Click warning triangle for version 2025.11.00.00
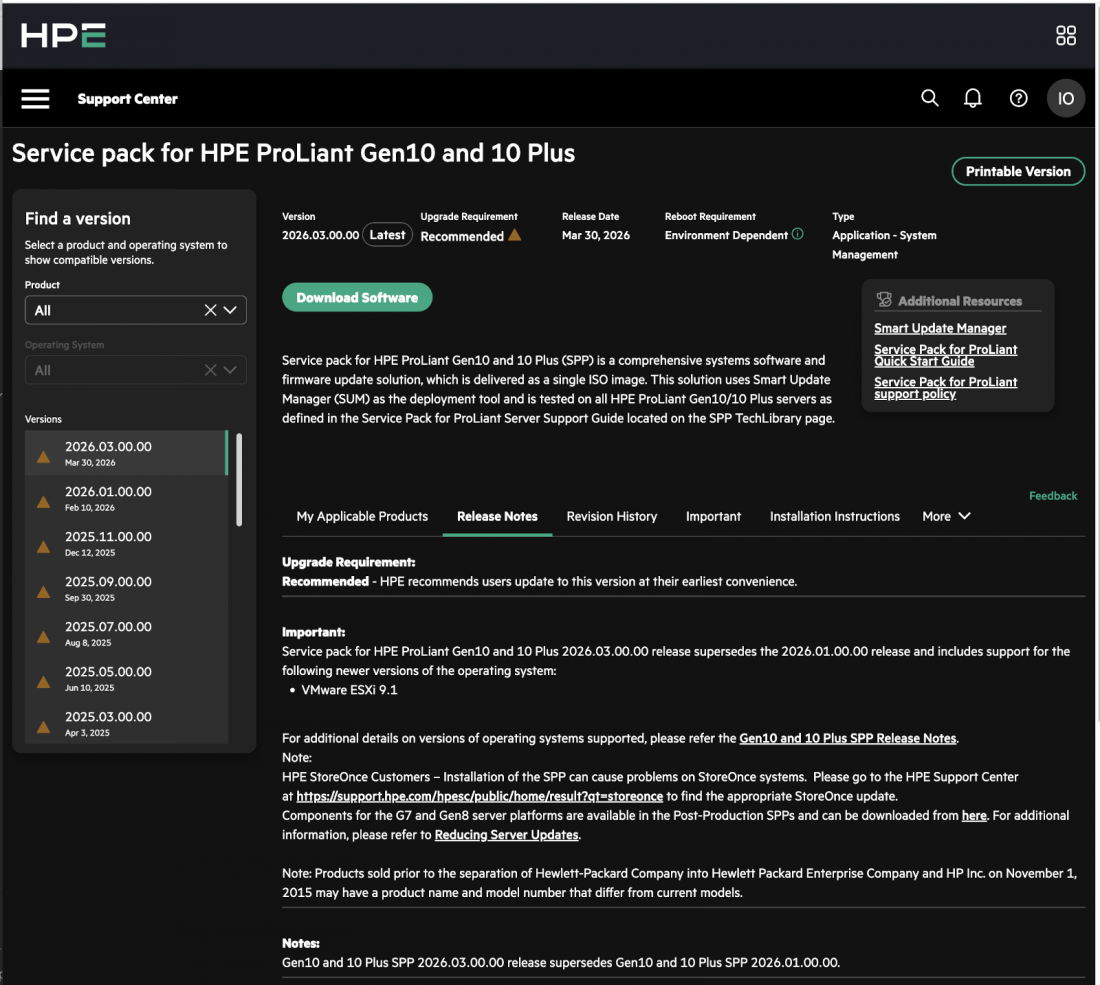The width and height of the screenshot is (1100, 985). pos(43,547)
